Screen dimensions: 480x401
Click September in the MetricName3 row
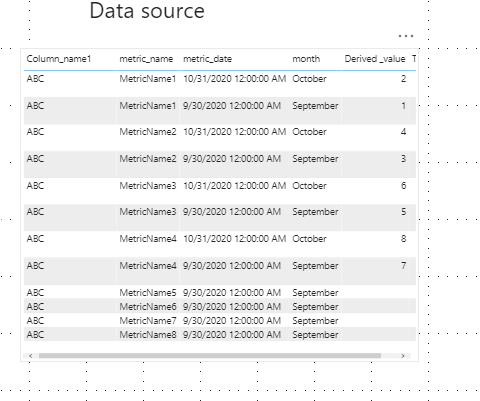tap(315, 212)
